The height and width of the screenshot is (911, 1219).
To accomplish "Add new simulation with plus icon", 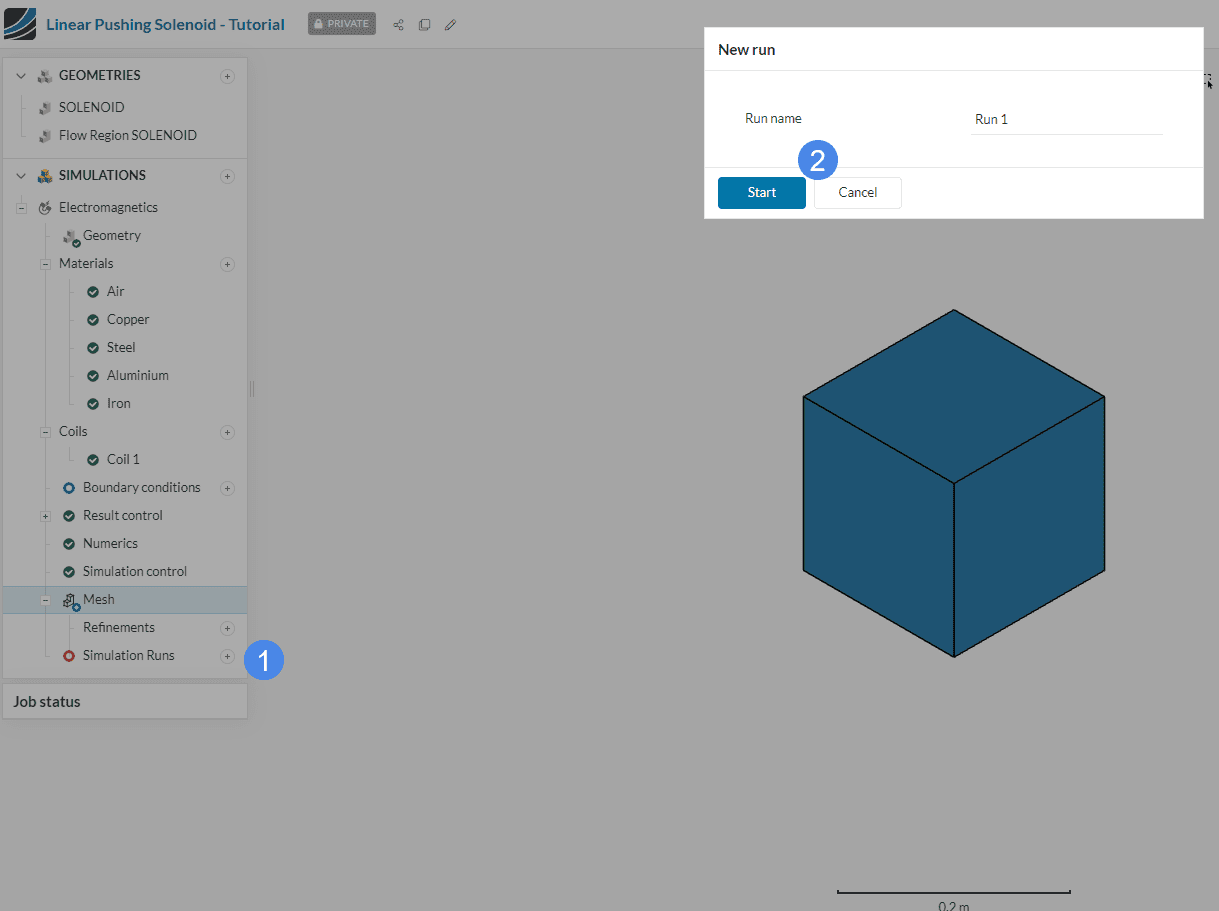I will tap(227, 176).
